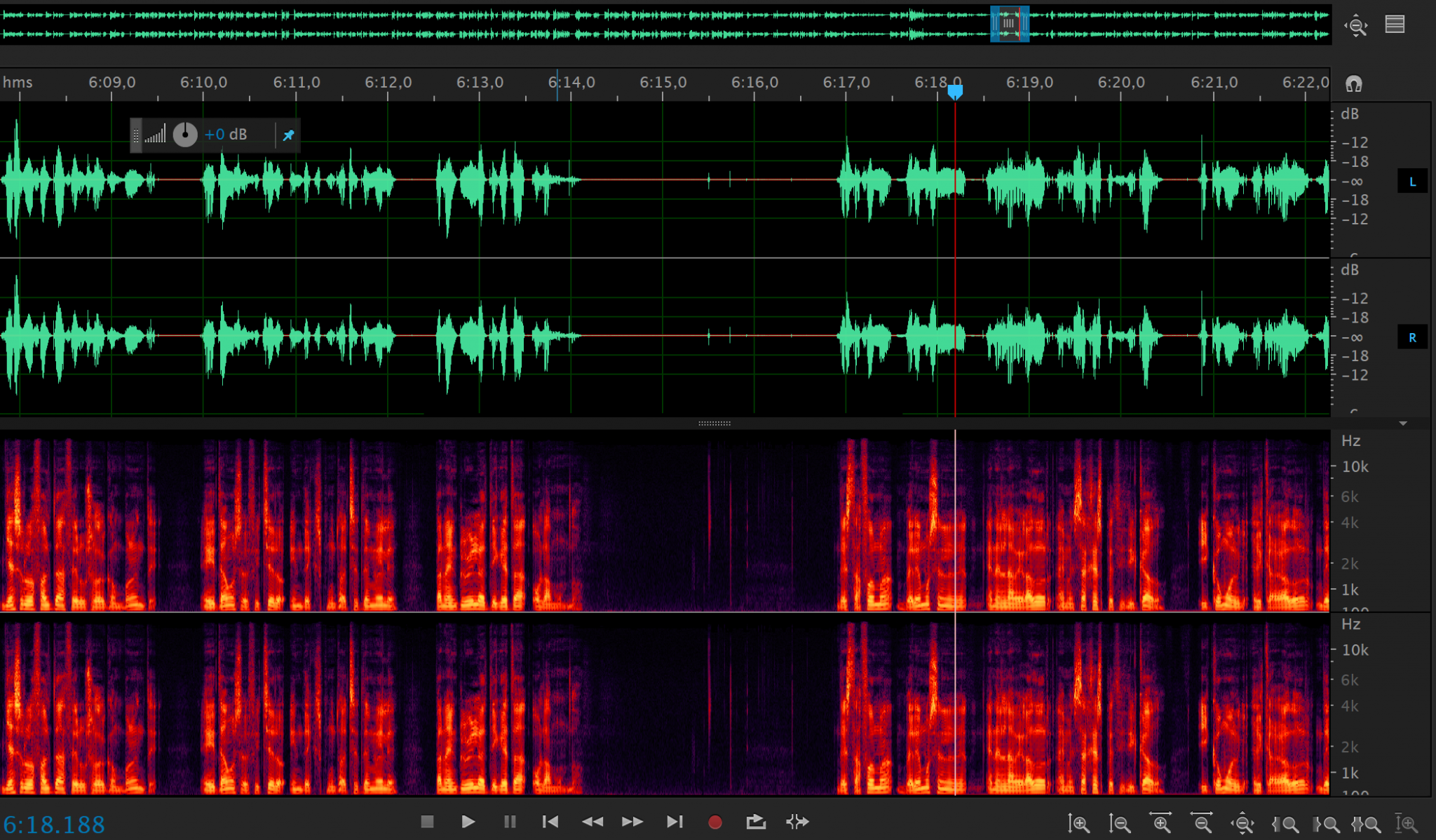
Task: Toggle loop playback icon
Action: point(755,822)
